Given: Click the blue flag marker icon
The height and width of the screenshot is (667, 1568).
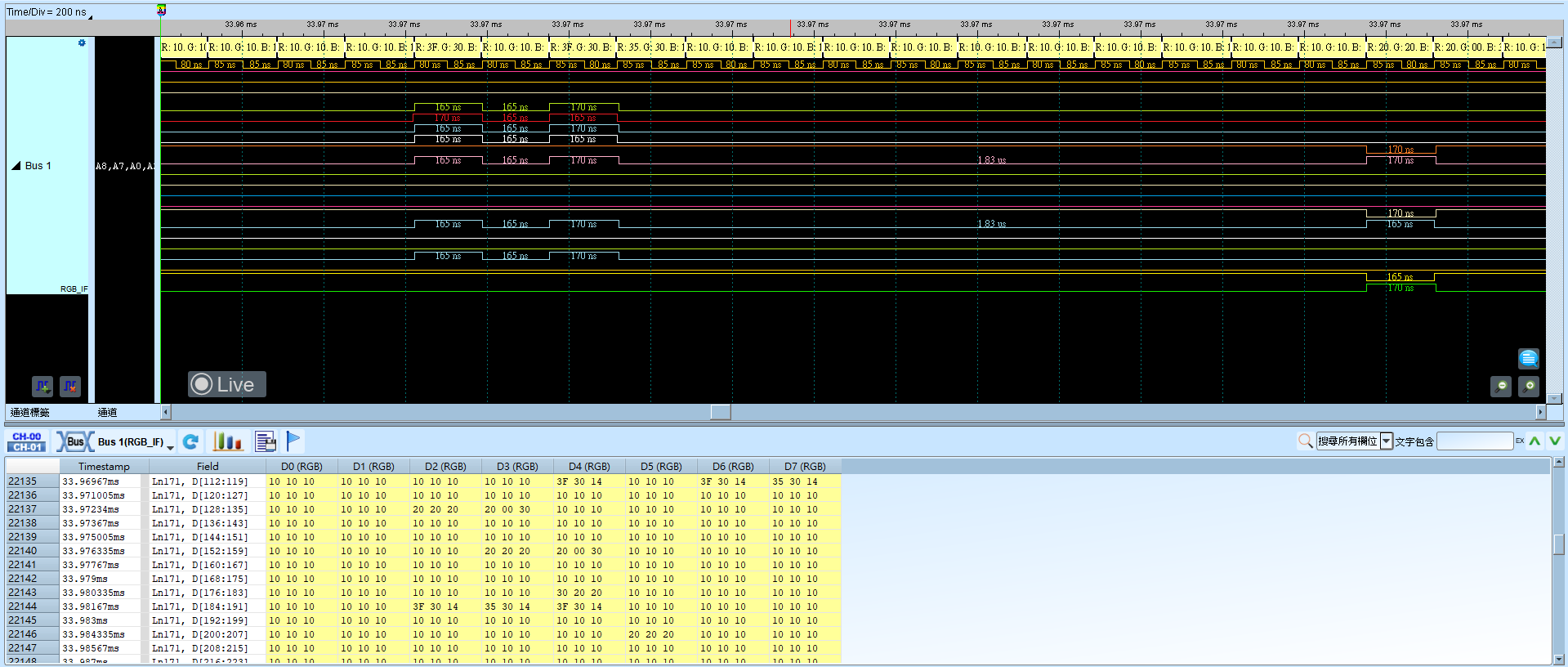Looking at the screenshot, I should [x=293, y=441].
